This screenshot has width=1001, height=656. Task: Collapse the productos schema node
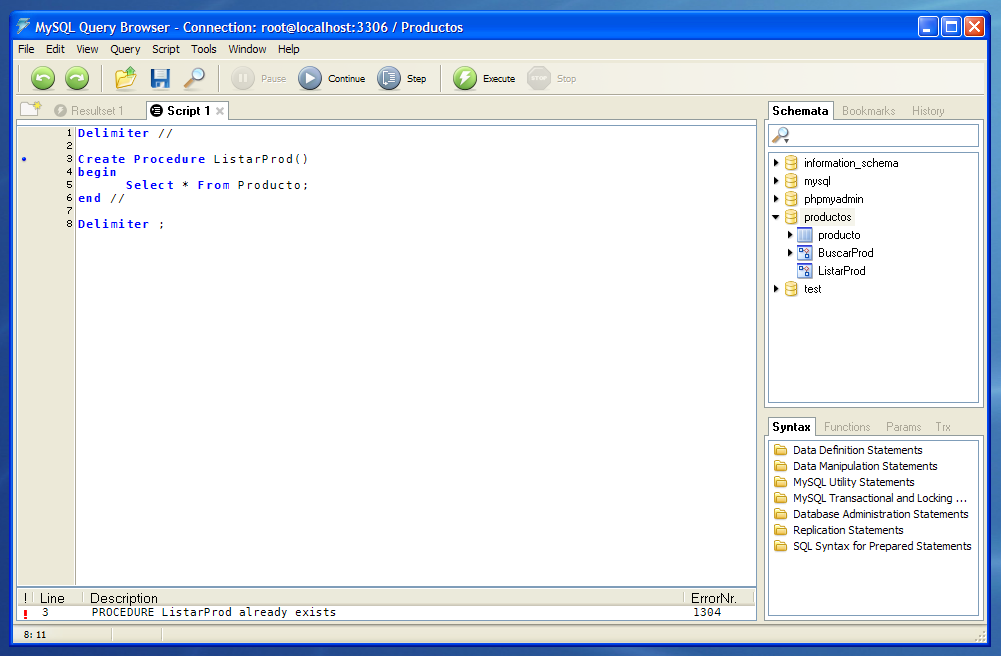[776, 217]
